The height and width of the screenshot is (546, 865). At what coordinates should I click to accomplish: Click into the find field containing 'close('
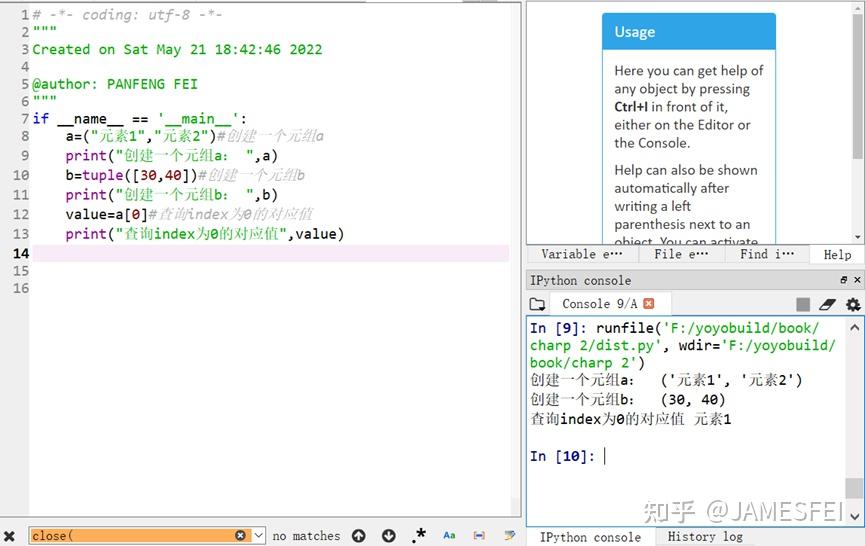tap(141, 535)
